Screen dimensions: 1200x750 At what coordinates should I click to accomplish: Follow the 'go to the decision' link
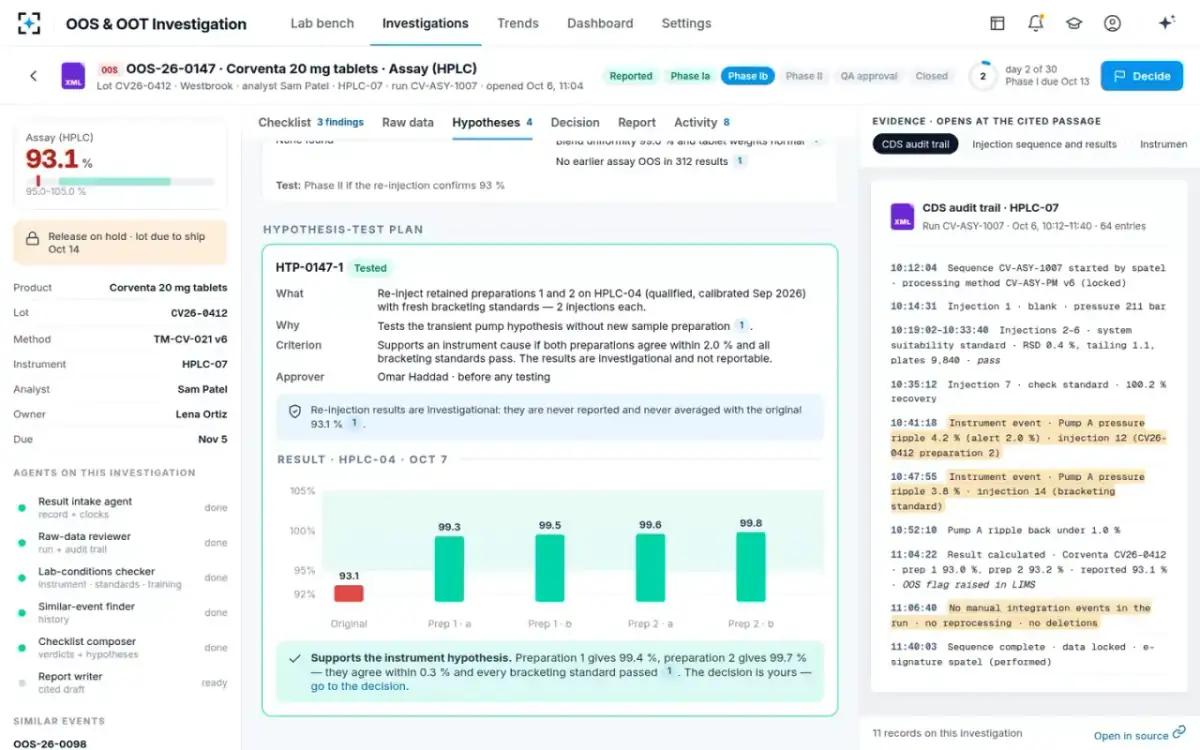click(x=359, y=686)
